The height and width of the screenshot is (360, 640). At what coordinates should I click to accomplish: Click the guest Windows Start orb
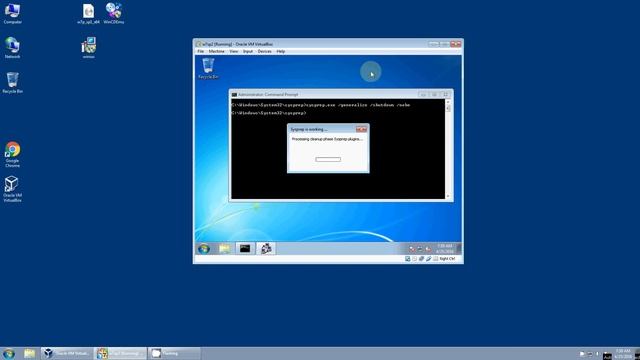tap(204, 249)
